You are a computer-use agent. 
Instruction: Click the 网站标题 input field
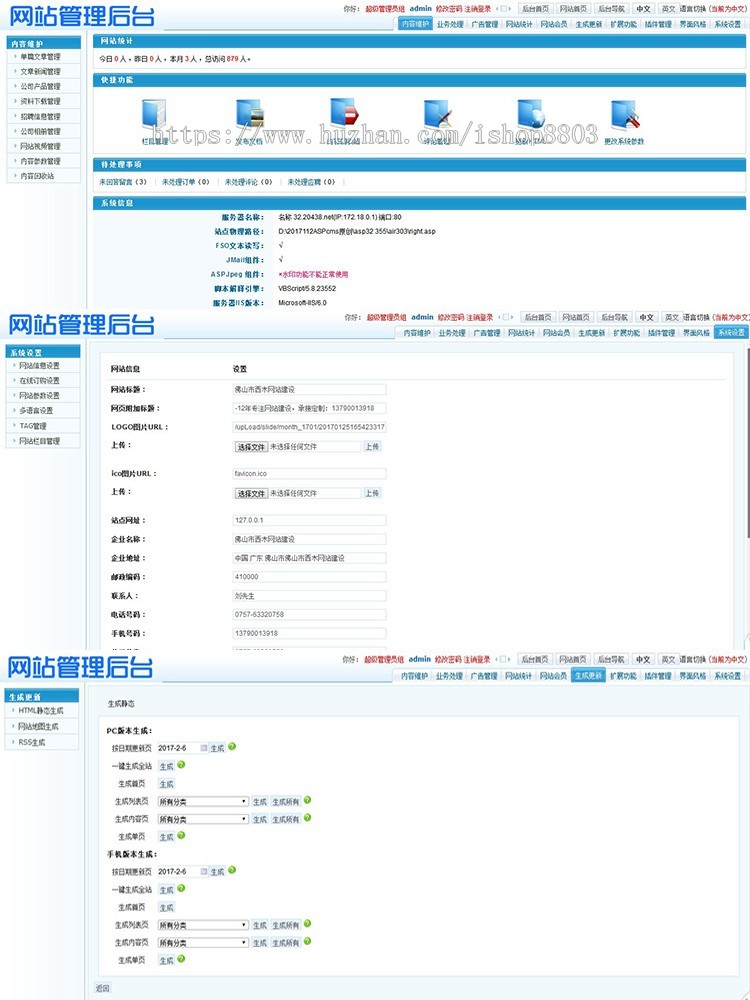(309, 389)
